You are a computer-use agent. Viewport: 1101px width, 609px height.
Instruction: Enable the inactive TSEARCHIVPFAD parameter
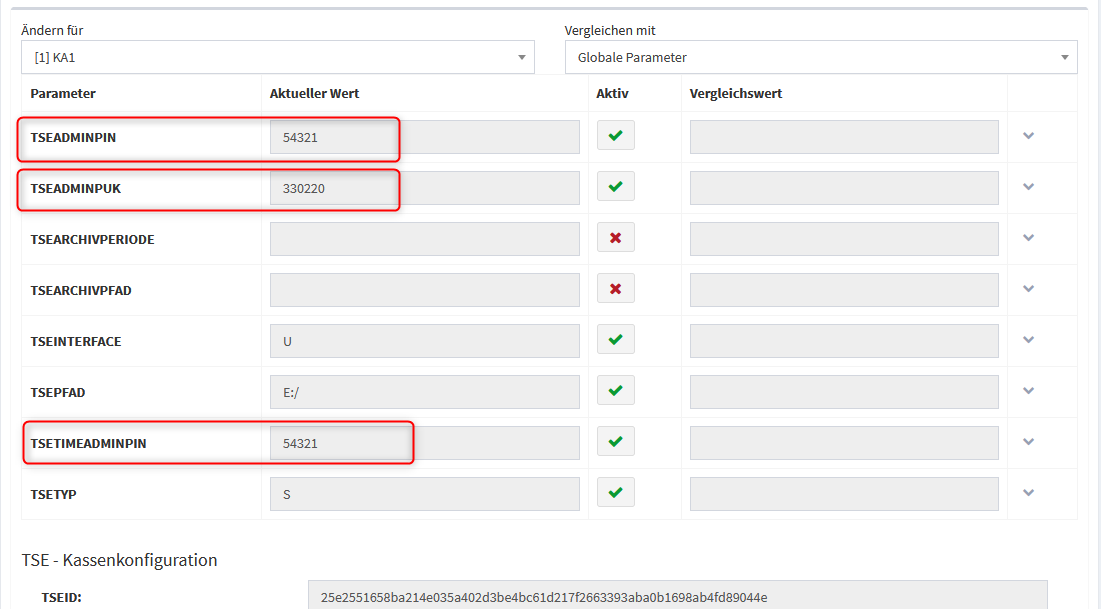pos(615,289)
